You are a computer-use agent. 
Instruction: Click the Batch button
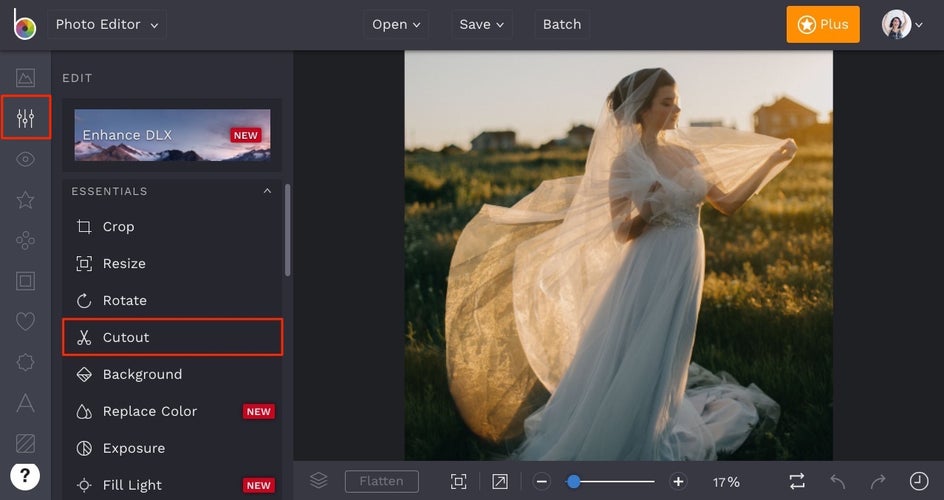pyautogui.click(x=562, y=25)
